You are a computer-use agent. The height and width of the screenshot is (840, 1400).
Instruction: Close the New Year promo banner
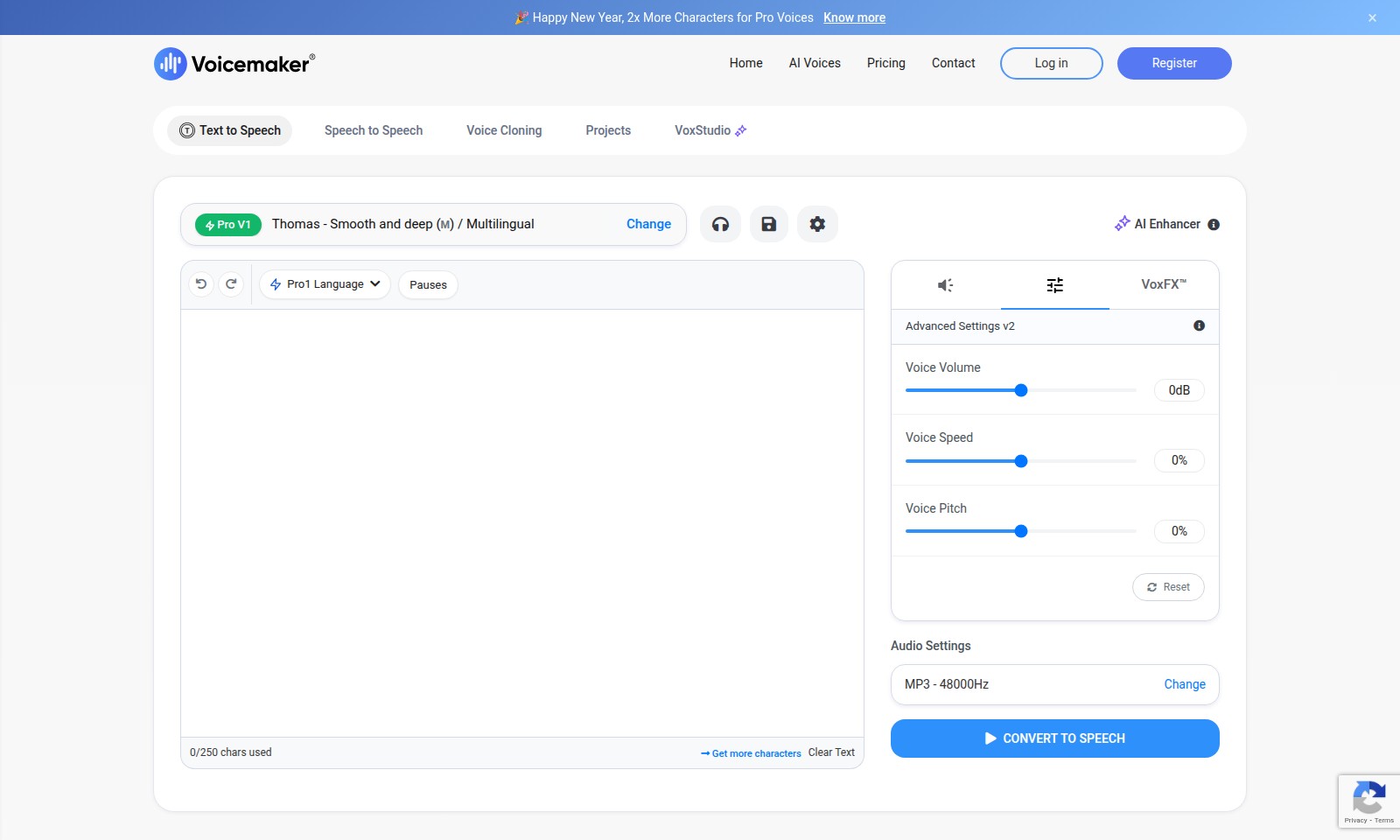click(1372, 17)
